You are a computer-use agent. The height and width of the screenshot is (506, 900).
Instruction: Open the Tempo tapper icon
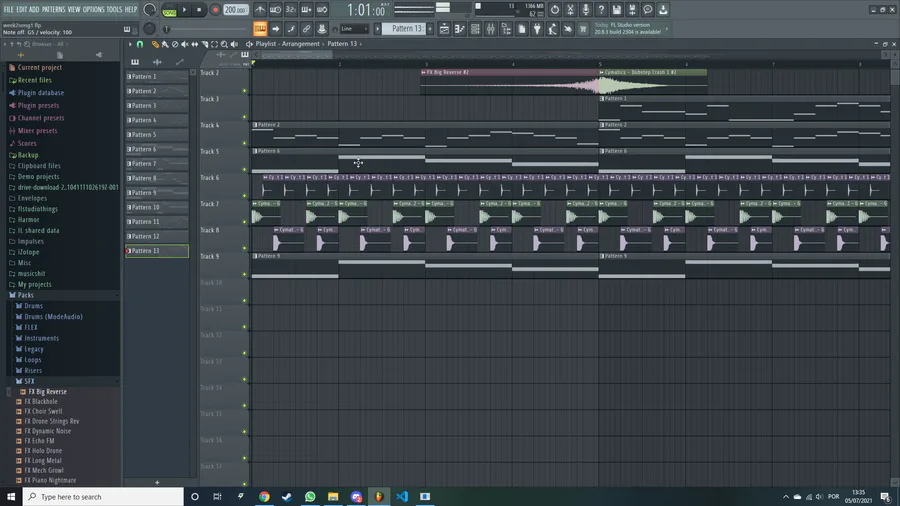pyautogui.click(x=552, y=29)
